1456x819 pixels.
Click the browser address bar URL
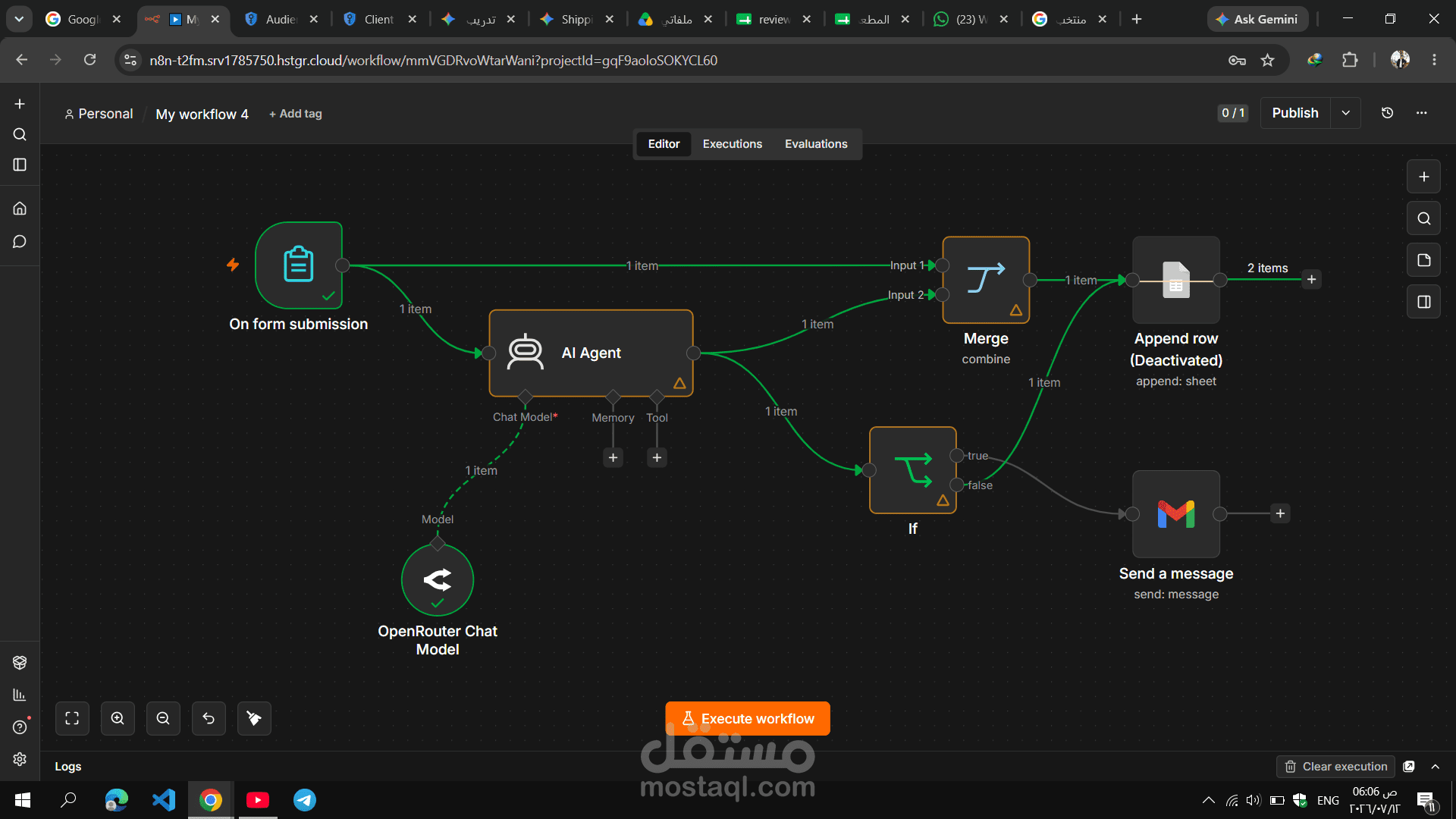coord(433,60)
